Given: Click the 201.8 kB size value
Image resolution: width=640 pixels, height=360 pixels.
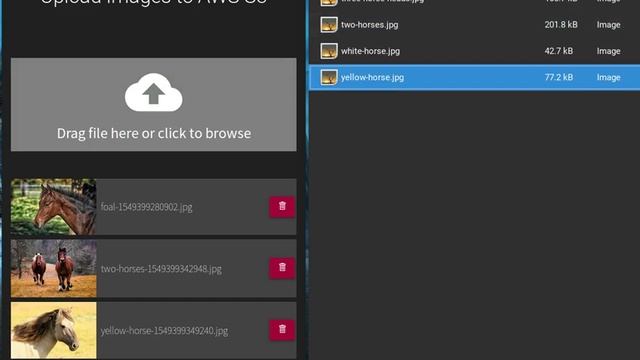Looking at the screenshot, I should click(561, 24).
